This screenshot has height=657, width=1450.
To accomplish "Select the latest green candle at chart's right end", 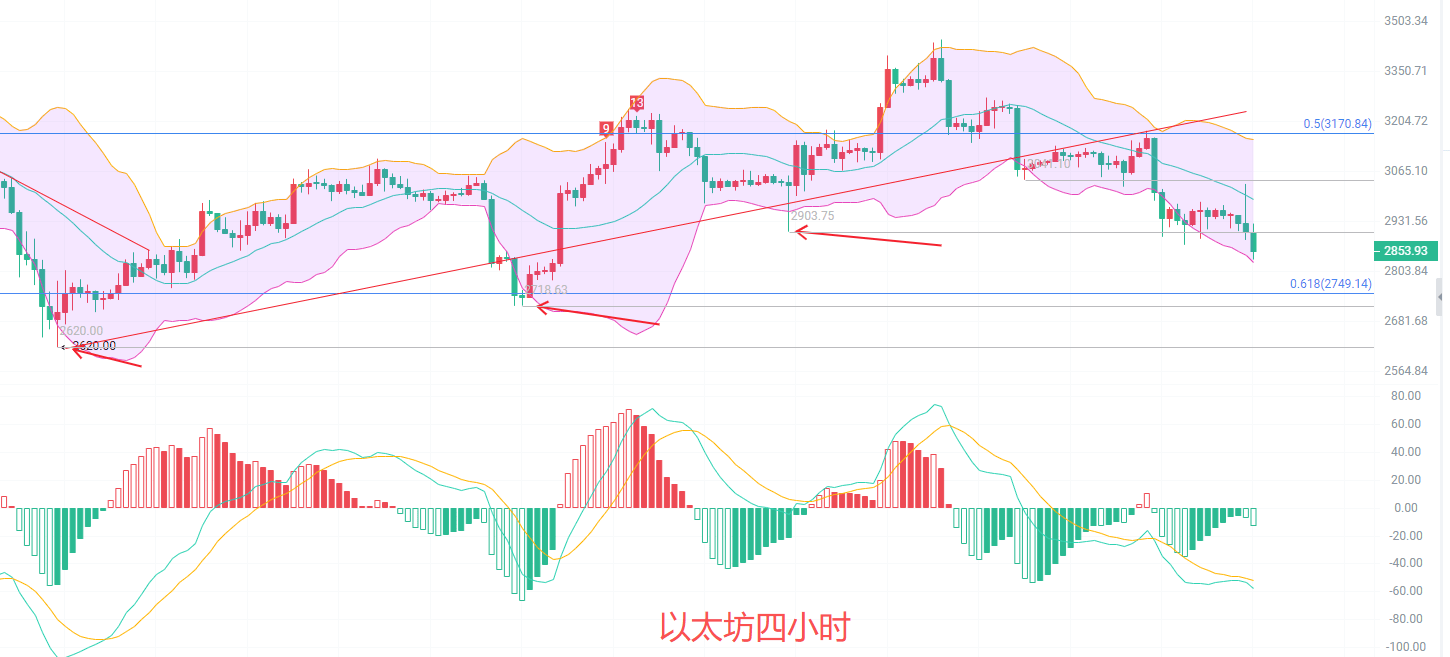I will point(1253,241).
